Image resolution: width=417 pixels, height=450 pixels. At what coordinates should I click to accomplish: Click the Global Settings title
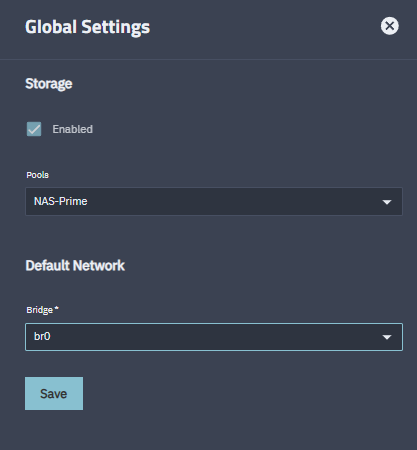click(x=87, y=27)
